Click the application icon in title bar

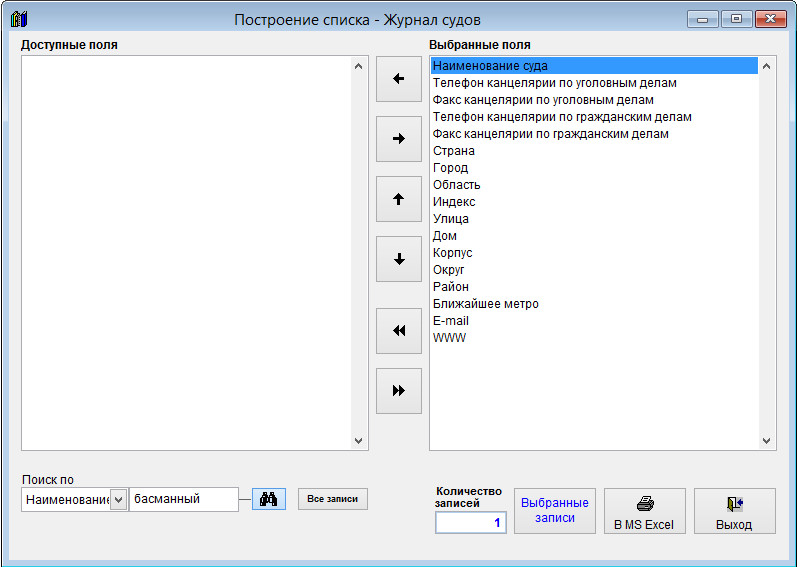click(x=18, y=19)
